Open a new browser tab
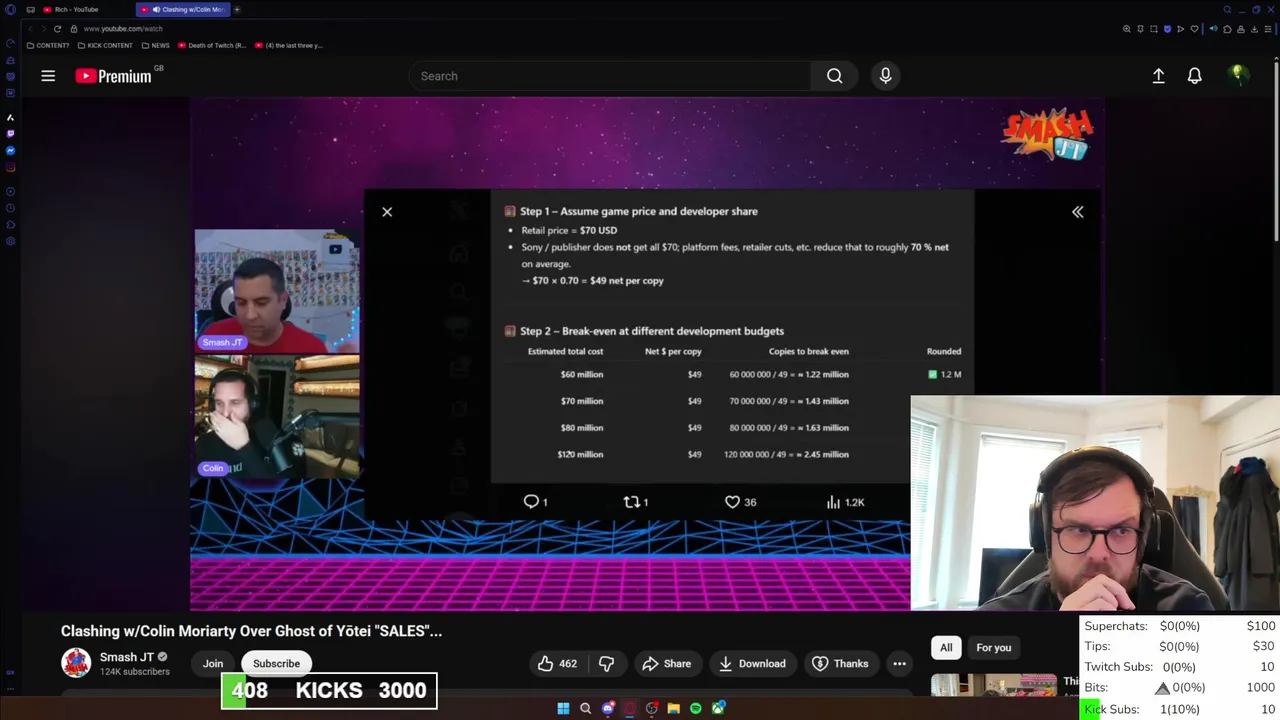The width and height of the screenshot is (1280, 720). pyautogui.click(x=237, y=9)
